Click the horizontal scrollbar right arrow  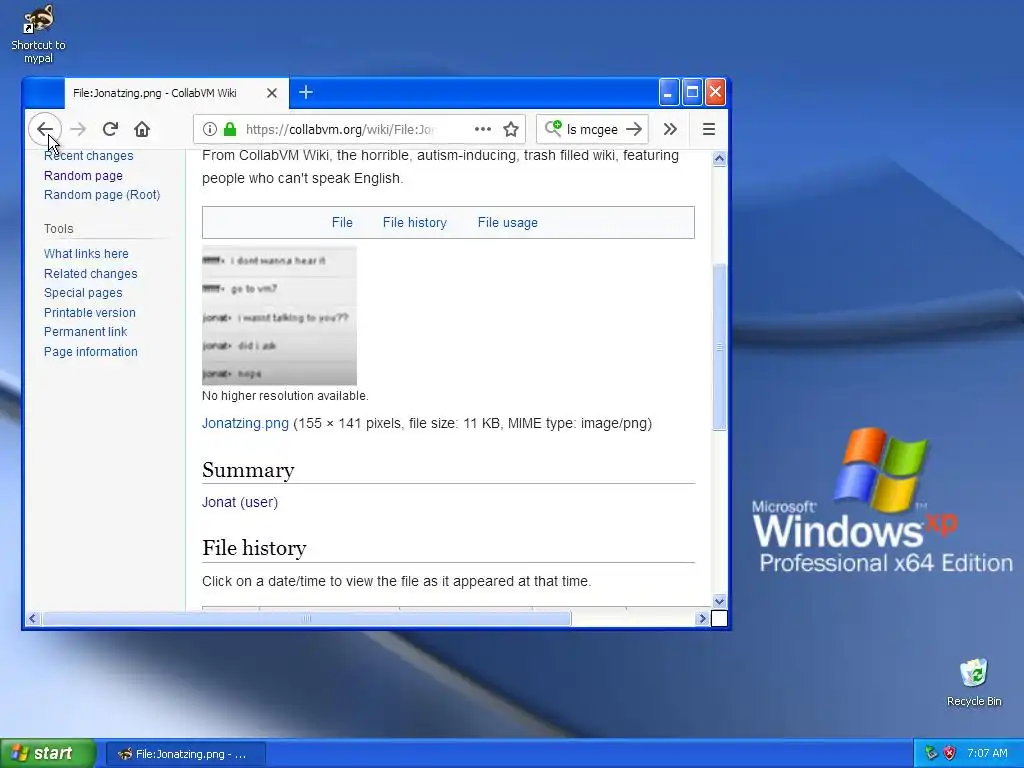point(702,618)
